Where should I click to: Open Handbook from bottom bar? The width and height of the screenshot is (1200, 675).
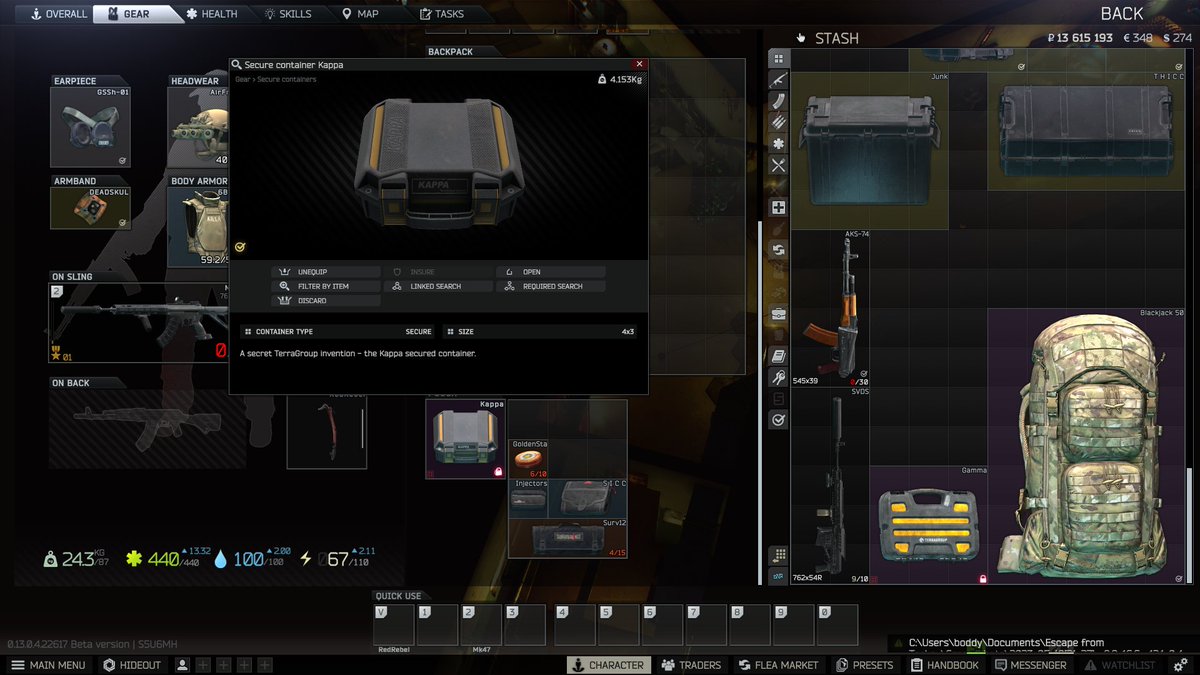click(943, 665)
